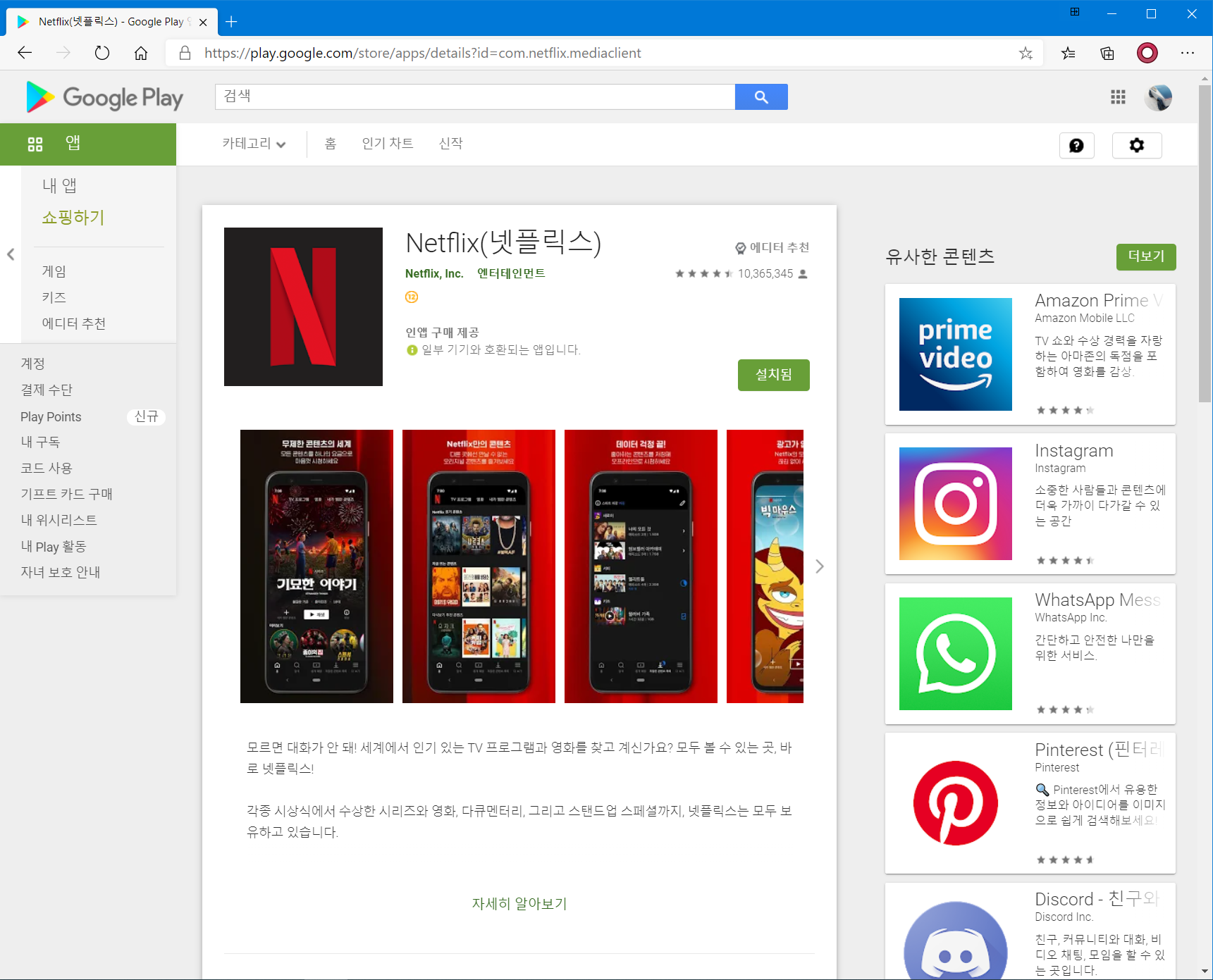The image size is (1213, 980).
Task: Open the 계정 link
Action: click(x=33, y=364)
